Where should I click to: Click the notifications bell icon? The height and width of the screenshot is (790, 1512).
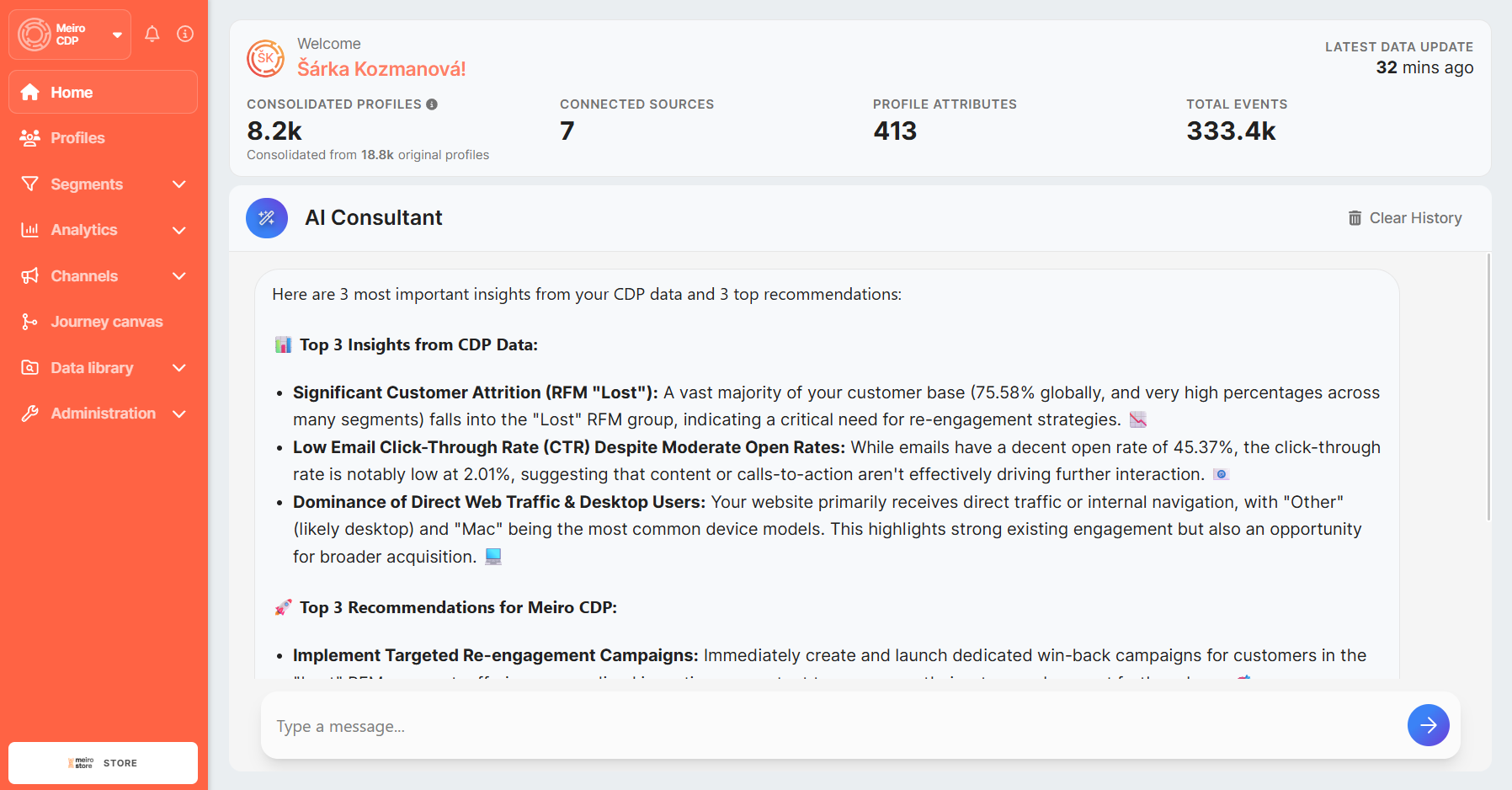click(x=152, y=34)
